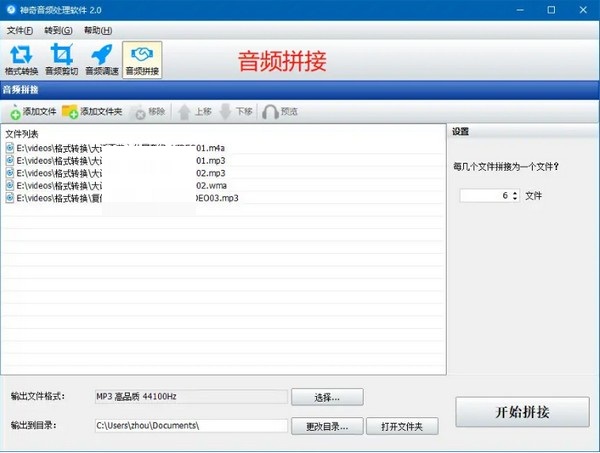Open the 转到(G) menu
The width and height of the screenshot is (600, 453).
point(58,30)
